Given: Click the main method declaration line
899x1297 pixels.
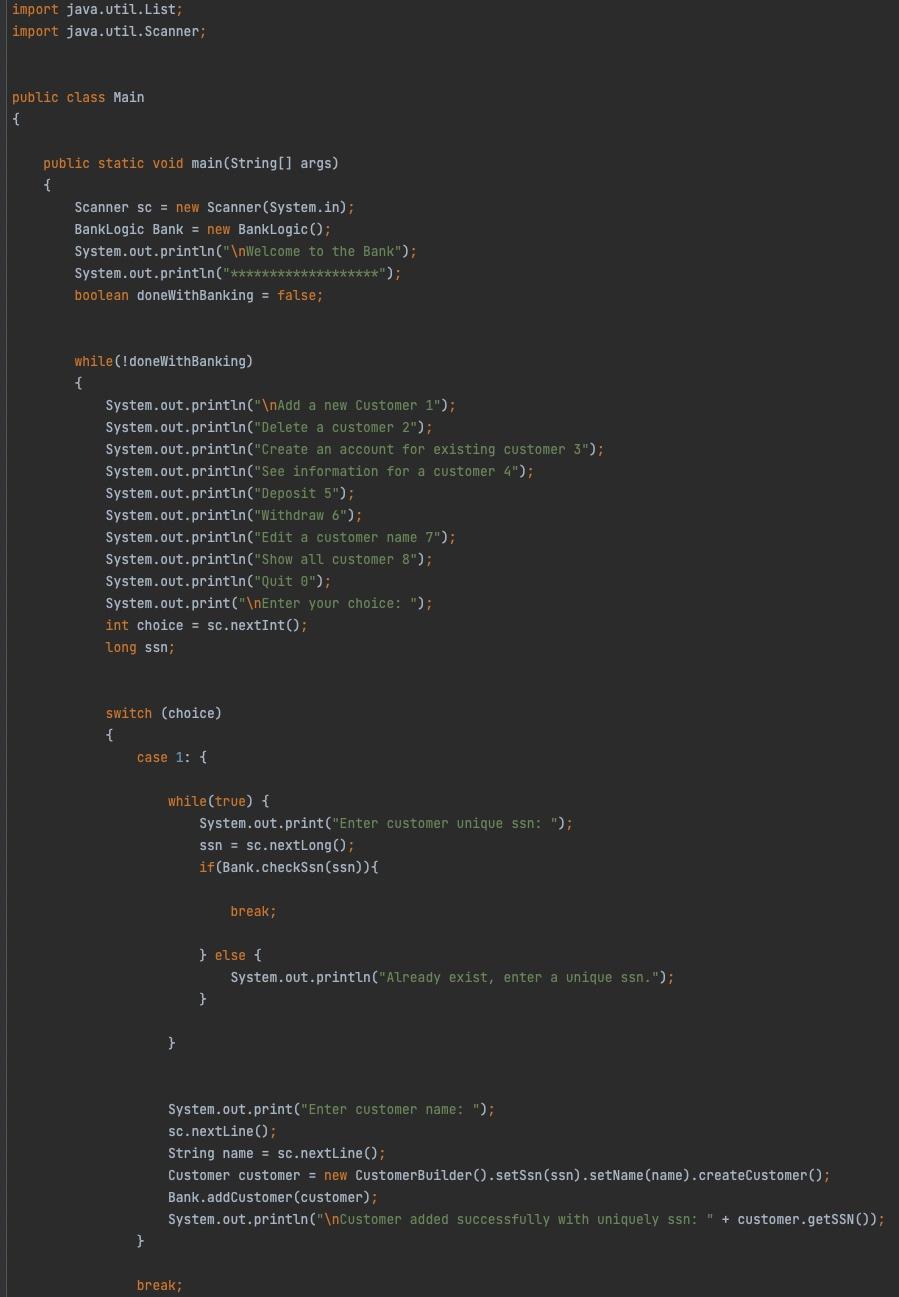Looking at the screenshot, I should click(x=190, y=163).
